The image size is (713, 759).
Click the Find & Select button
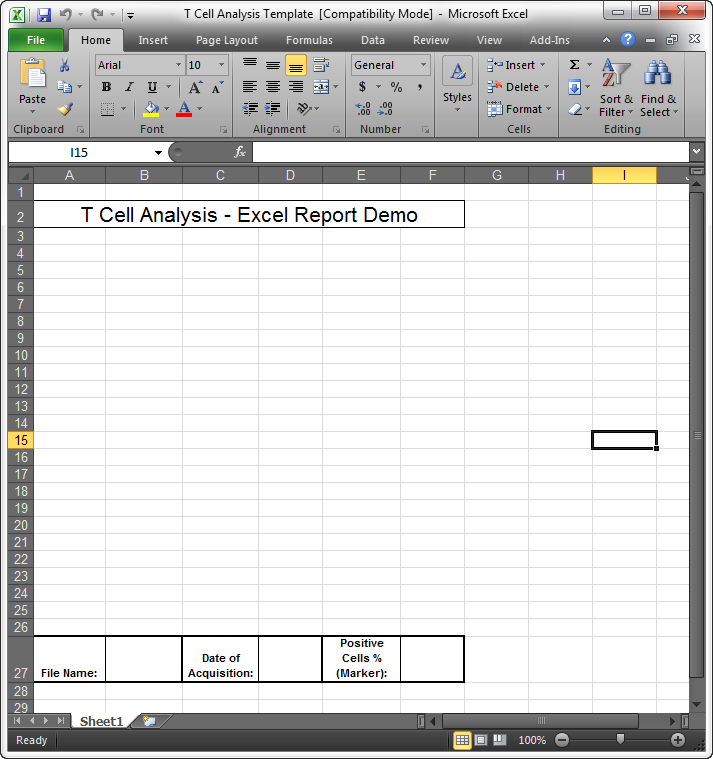[658, 90]
